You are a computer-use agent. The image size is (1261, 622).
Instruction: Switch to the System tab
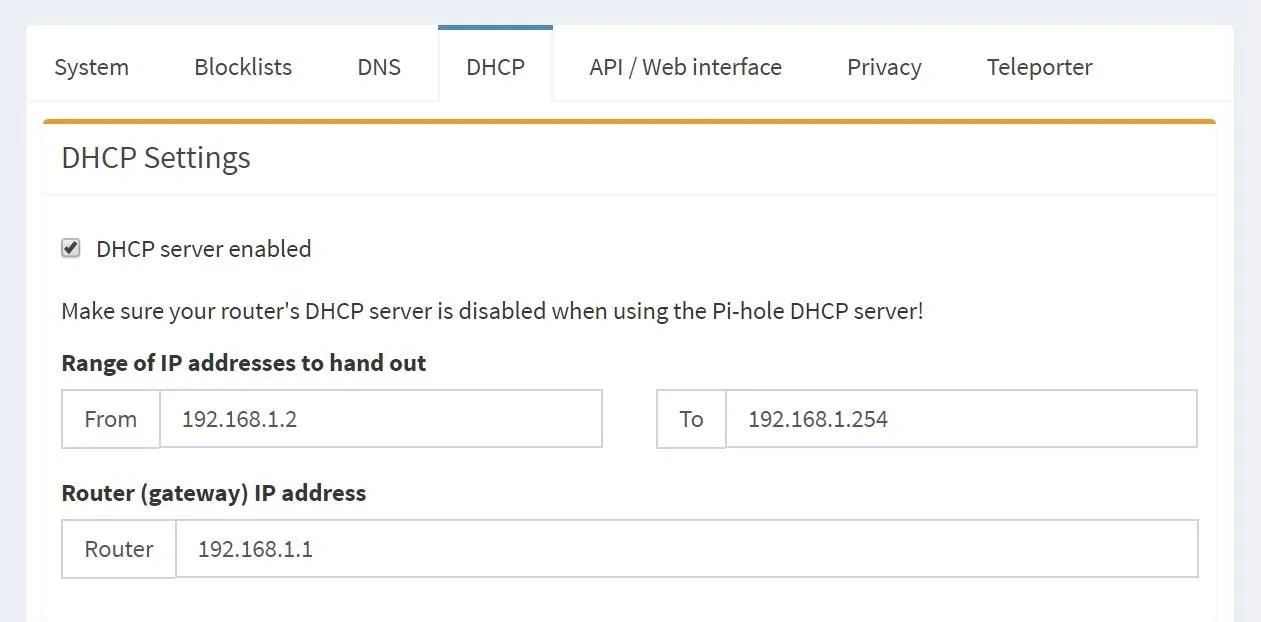(91, 67)
